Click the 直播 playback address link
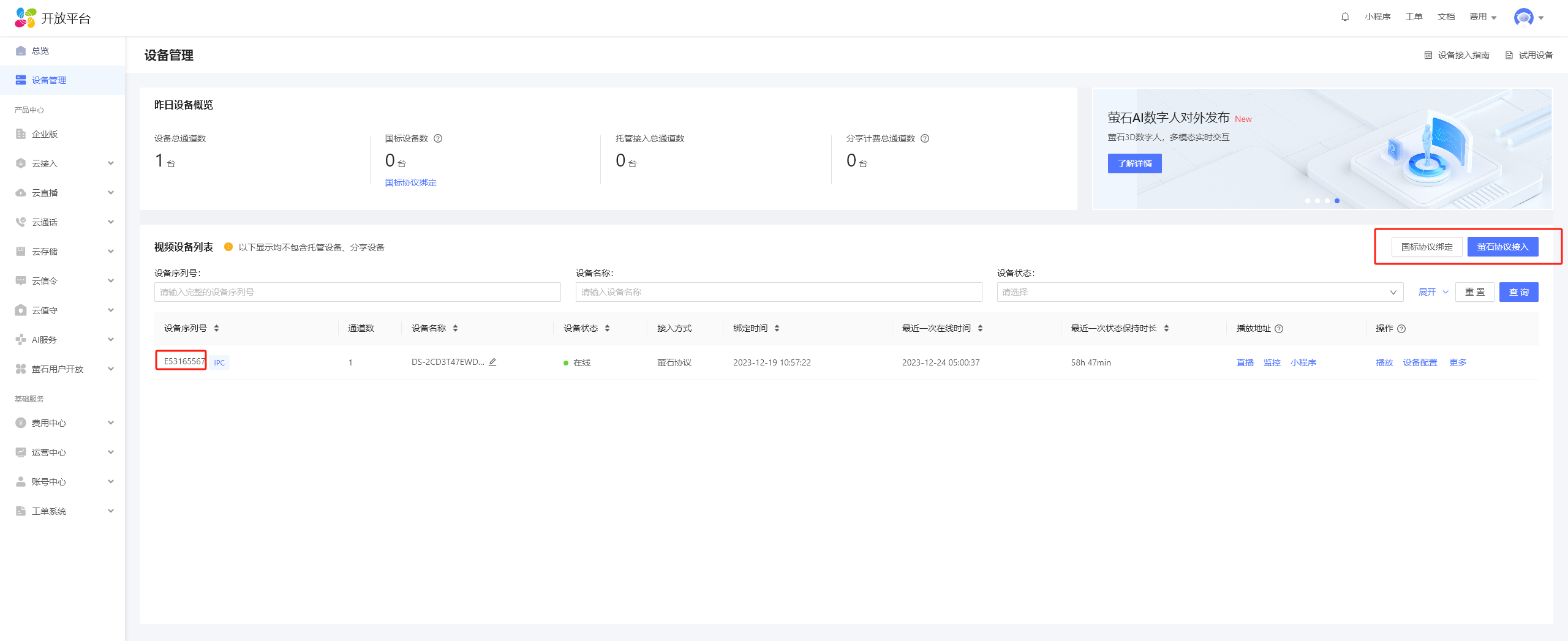 coord(1245,362)
